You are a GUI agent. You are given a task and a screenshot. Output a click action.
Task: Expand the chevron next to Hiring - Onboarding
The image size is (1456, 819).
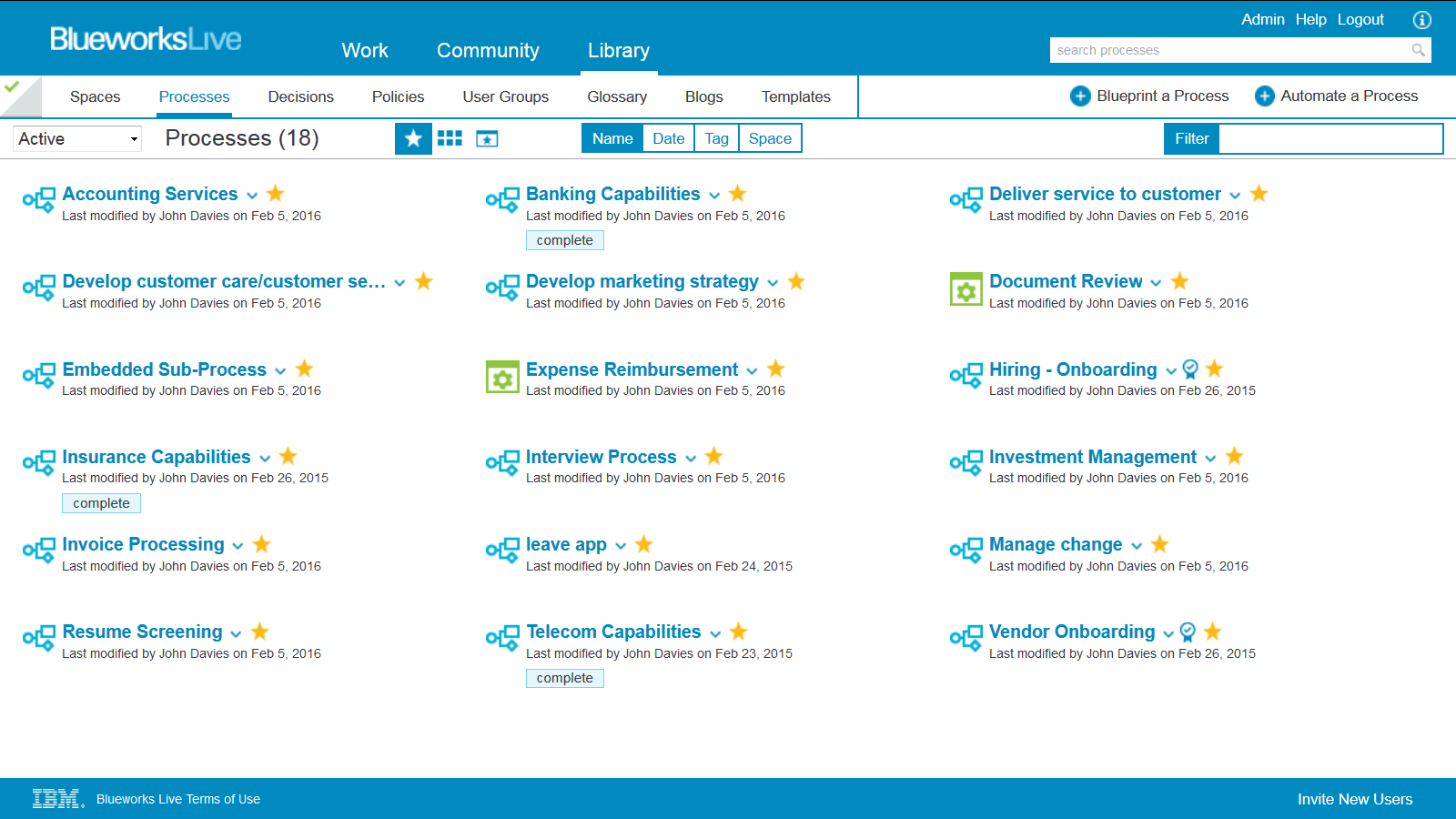pos(1171,370)
